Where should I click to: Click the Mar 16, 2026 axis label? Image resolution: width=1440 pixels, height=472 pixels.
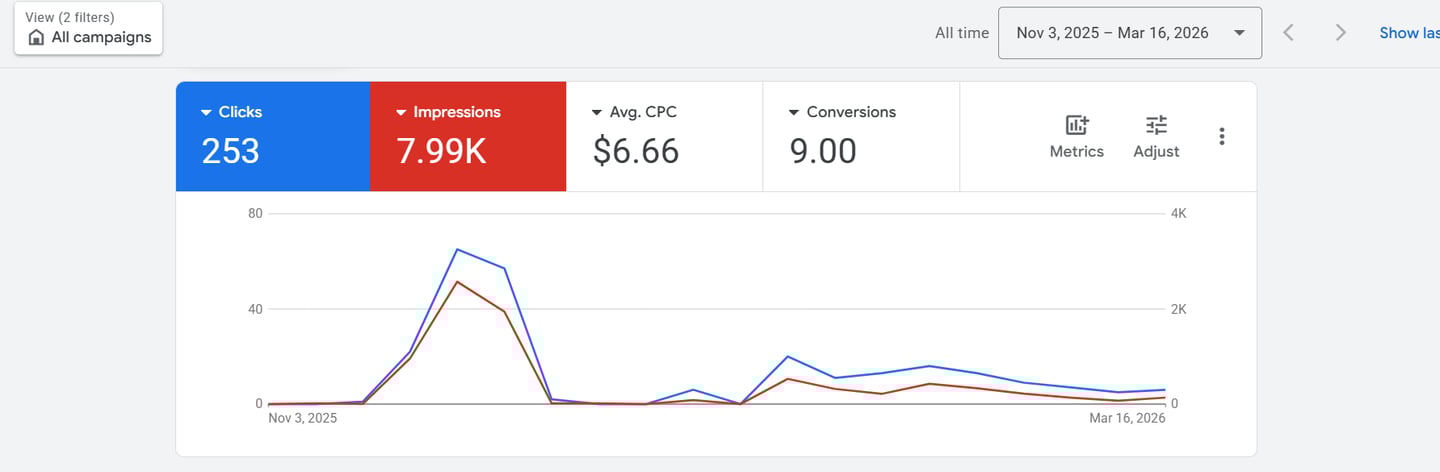(1127, 419)
